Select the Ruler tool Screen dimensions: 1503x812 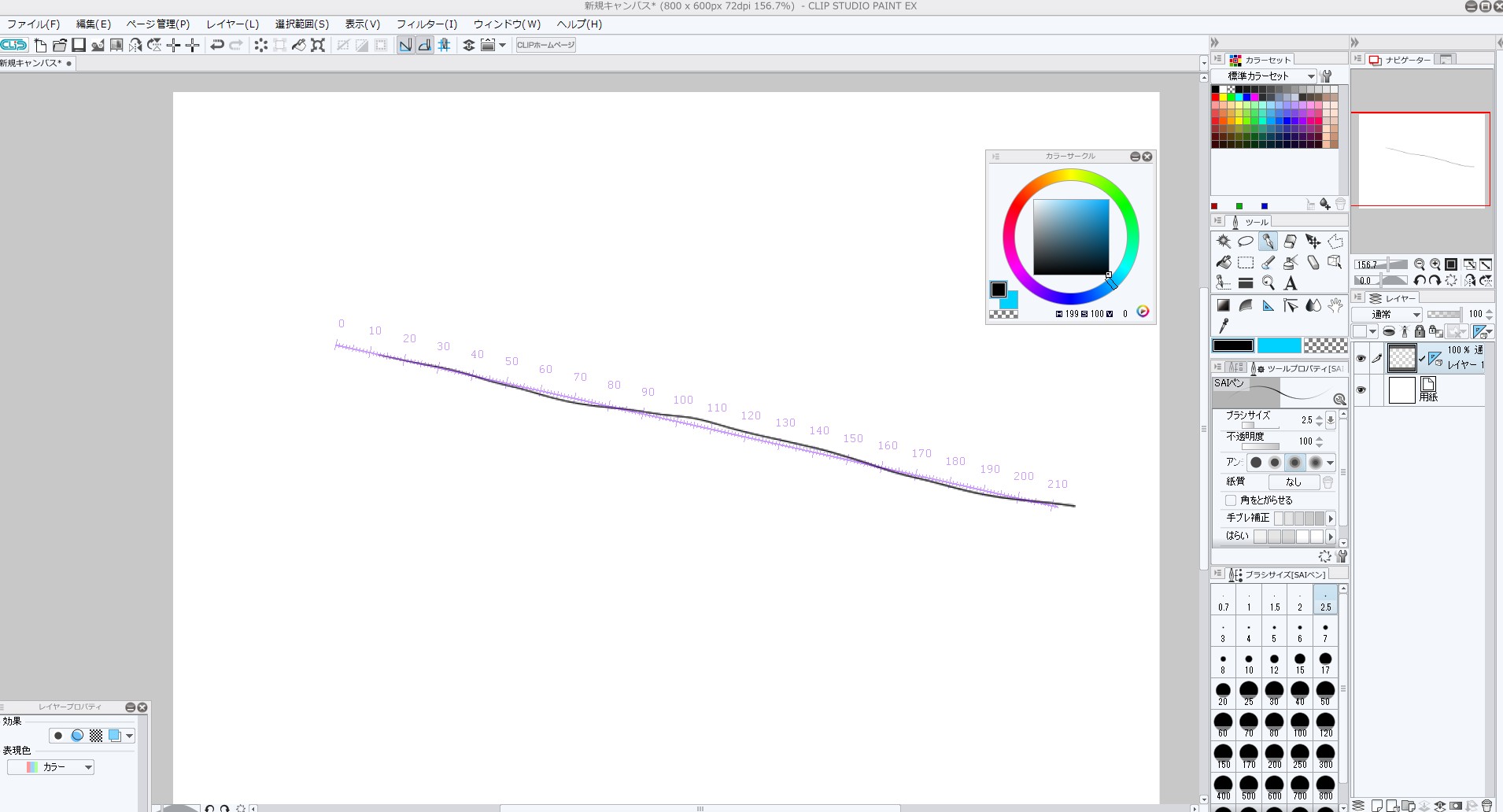(x=1268, y=305)
